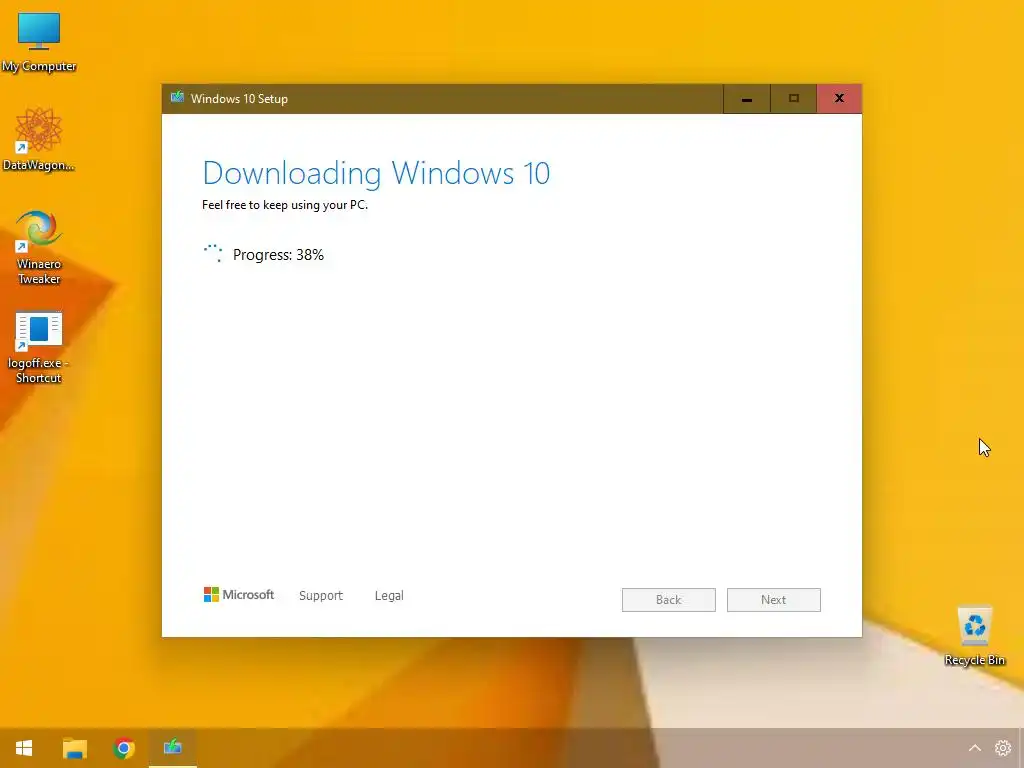Click 'Feel free to keep using your PC.' text
Screen dimensions: 1024x768
[285, 205]
